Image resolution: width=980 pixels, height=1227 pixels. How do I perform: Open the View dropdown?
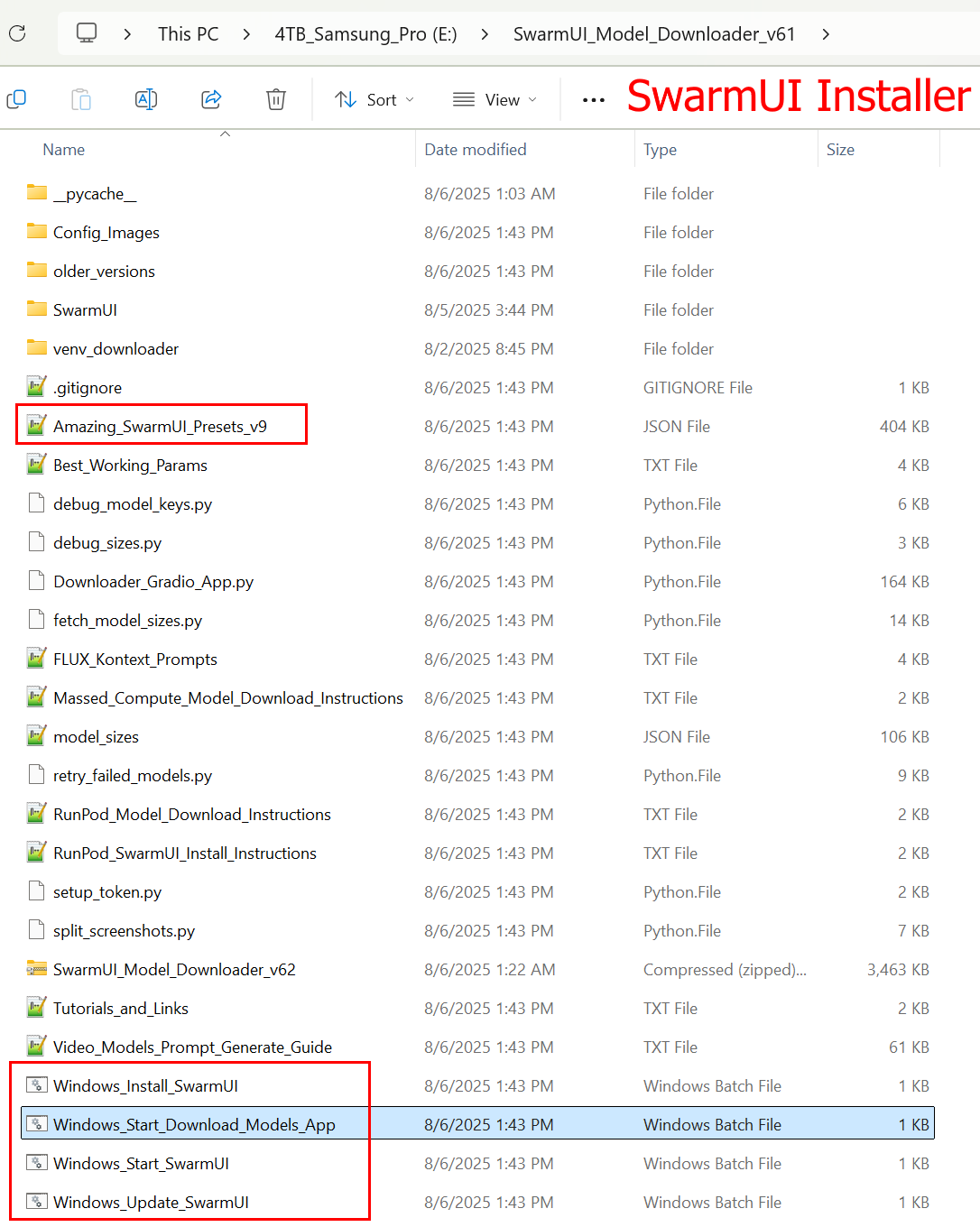495,99
